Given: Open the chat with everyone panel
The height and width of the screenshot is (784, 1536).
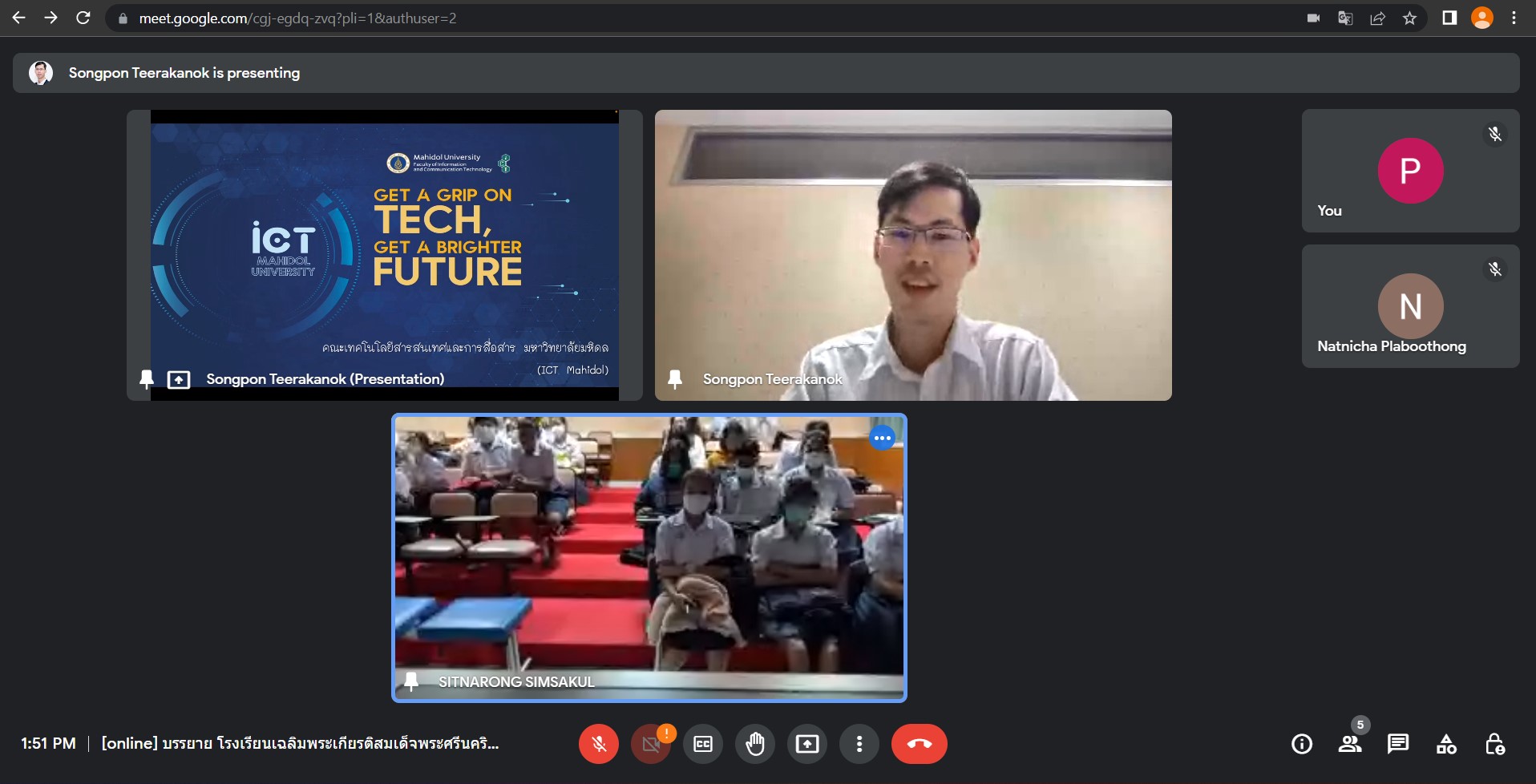Looking at the screenshot, I should coord(1398,744).
